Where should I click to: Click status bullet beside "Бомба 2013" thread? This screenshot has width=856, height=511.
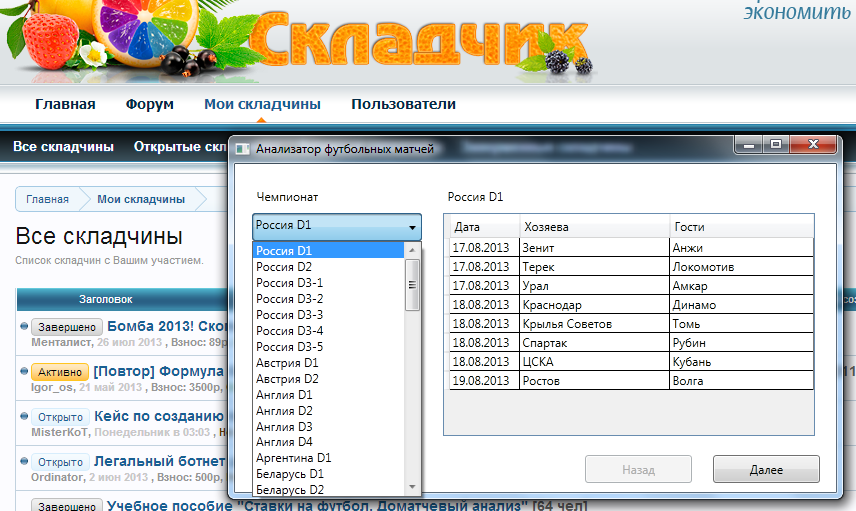point(23,326)
